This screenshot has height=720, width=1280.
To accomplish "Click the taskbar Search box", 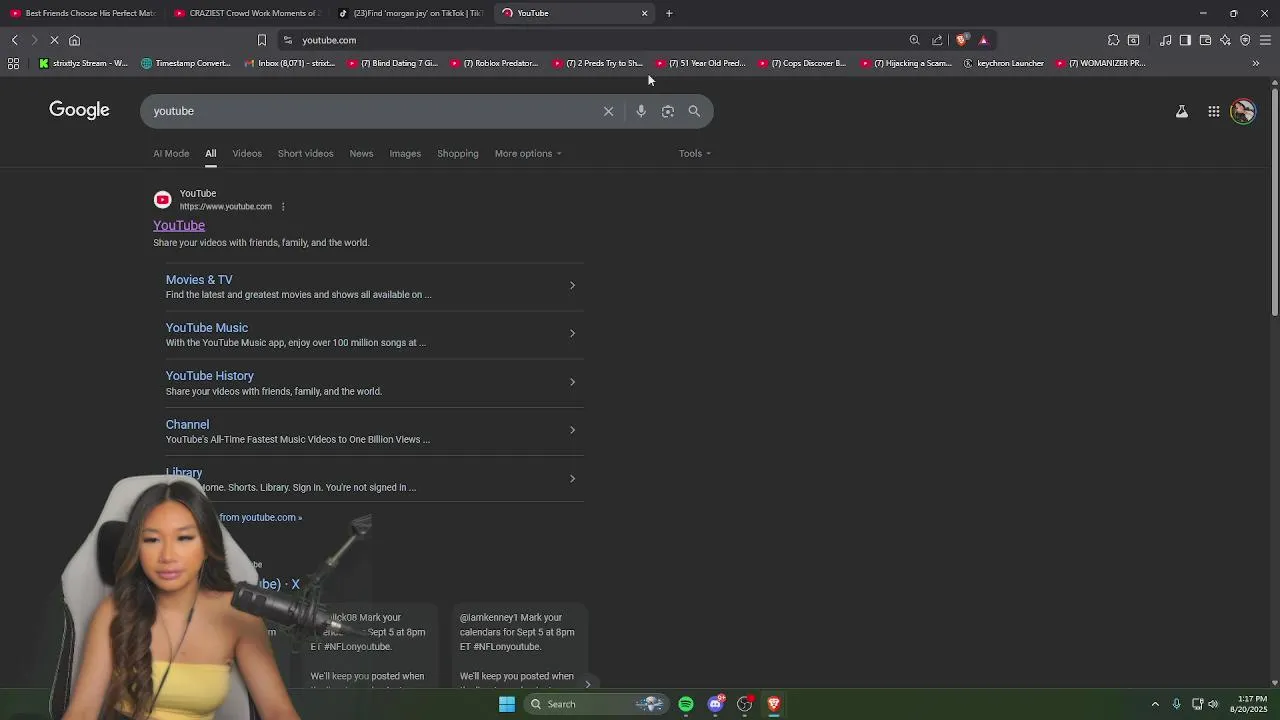I will 597,704.
